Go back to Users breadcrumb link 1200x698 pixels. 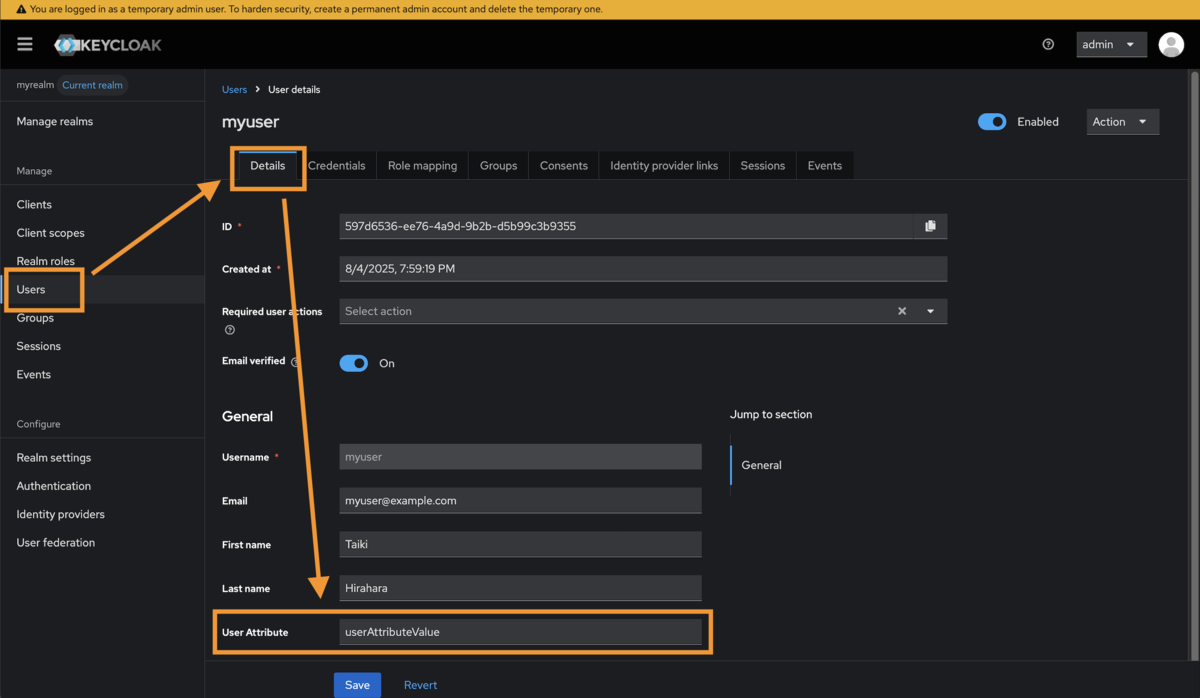tap(234, 90)
